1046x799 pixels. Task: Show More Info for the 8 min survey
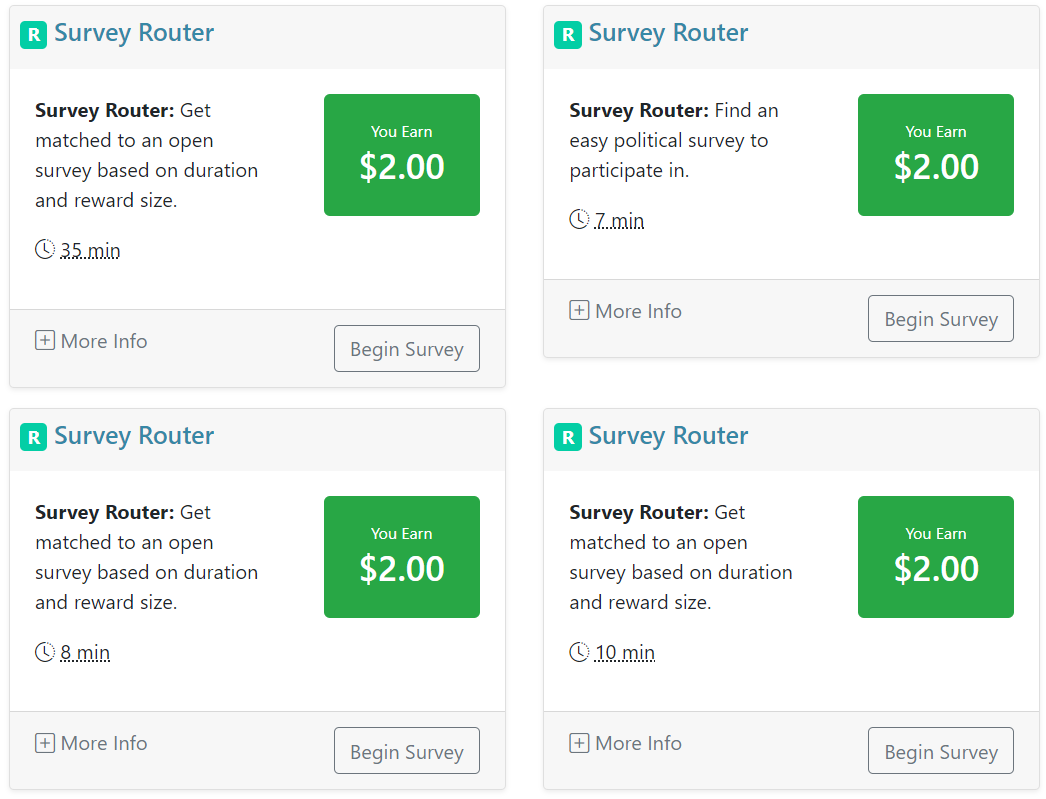point(91,743)
